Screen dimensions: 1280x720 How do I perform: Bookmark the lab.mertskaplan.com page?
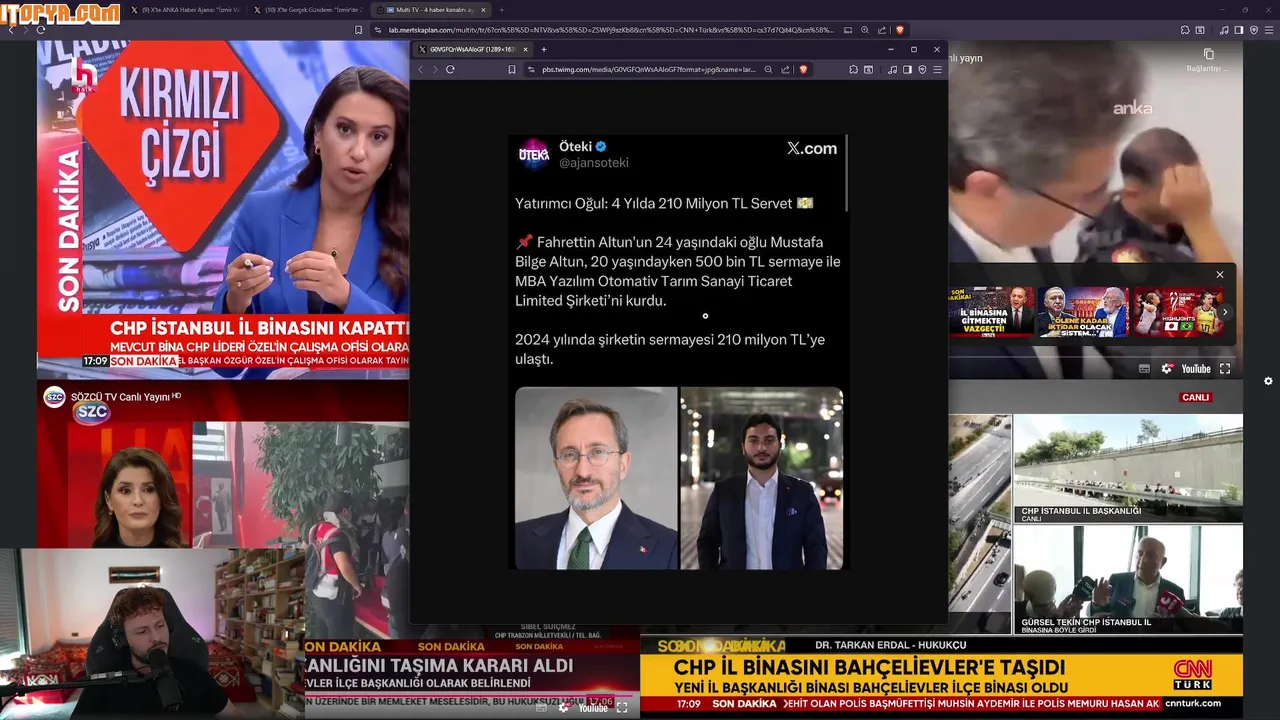(x=359, y=30)
